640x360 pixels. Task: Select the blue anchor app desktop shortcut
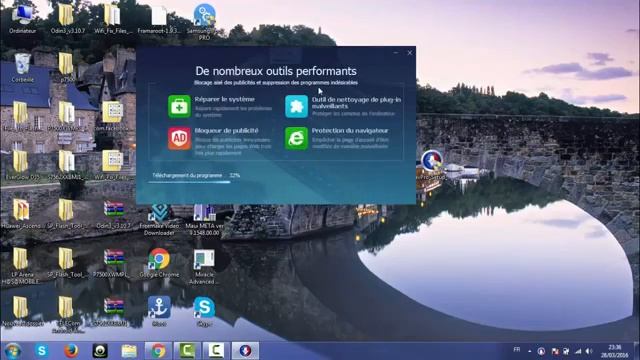159,311
